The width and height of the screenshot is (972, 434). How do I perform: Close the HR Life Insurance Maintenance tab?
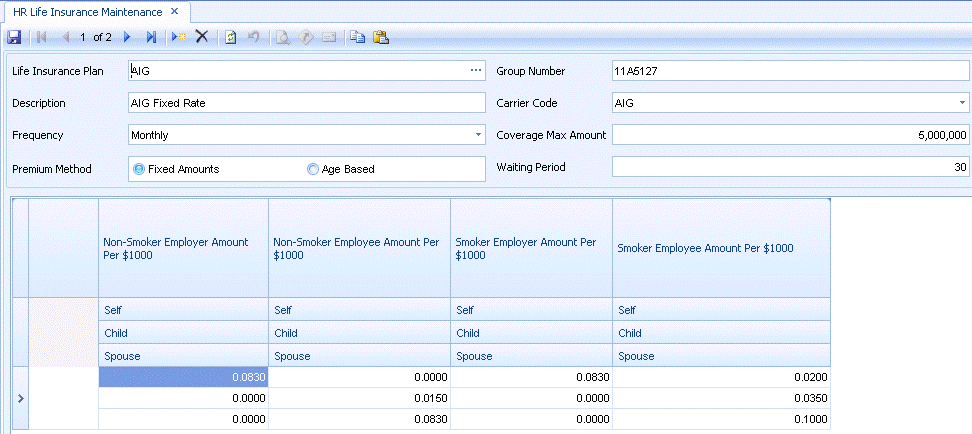tap(174, 11)
